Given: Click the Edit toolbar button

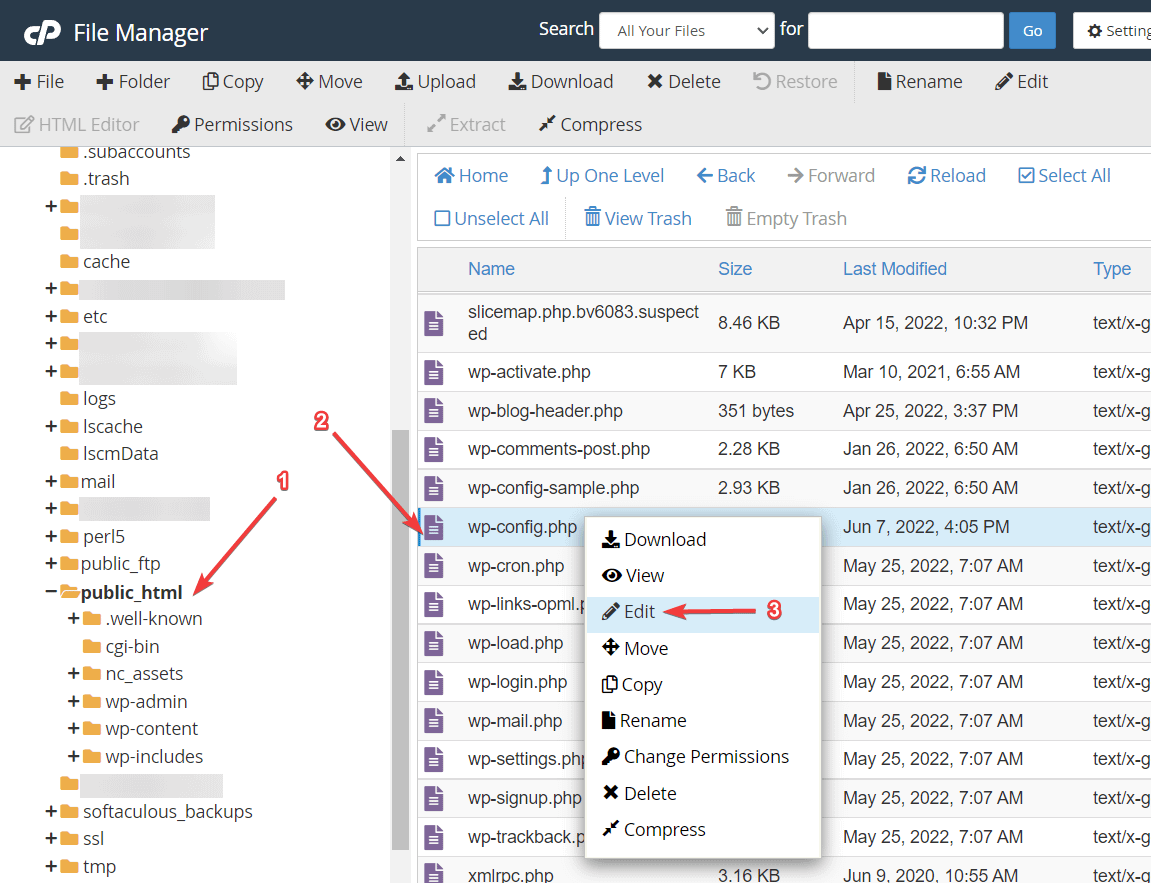Looking at the screenshot, I should click(1021, 81).
